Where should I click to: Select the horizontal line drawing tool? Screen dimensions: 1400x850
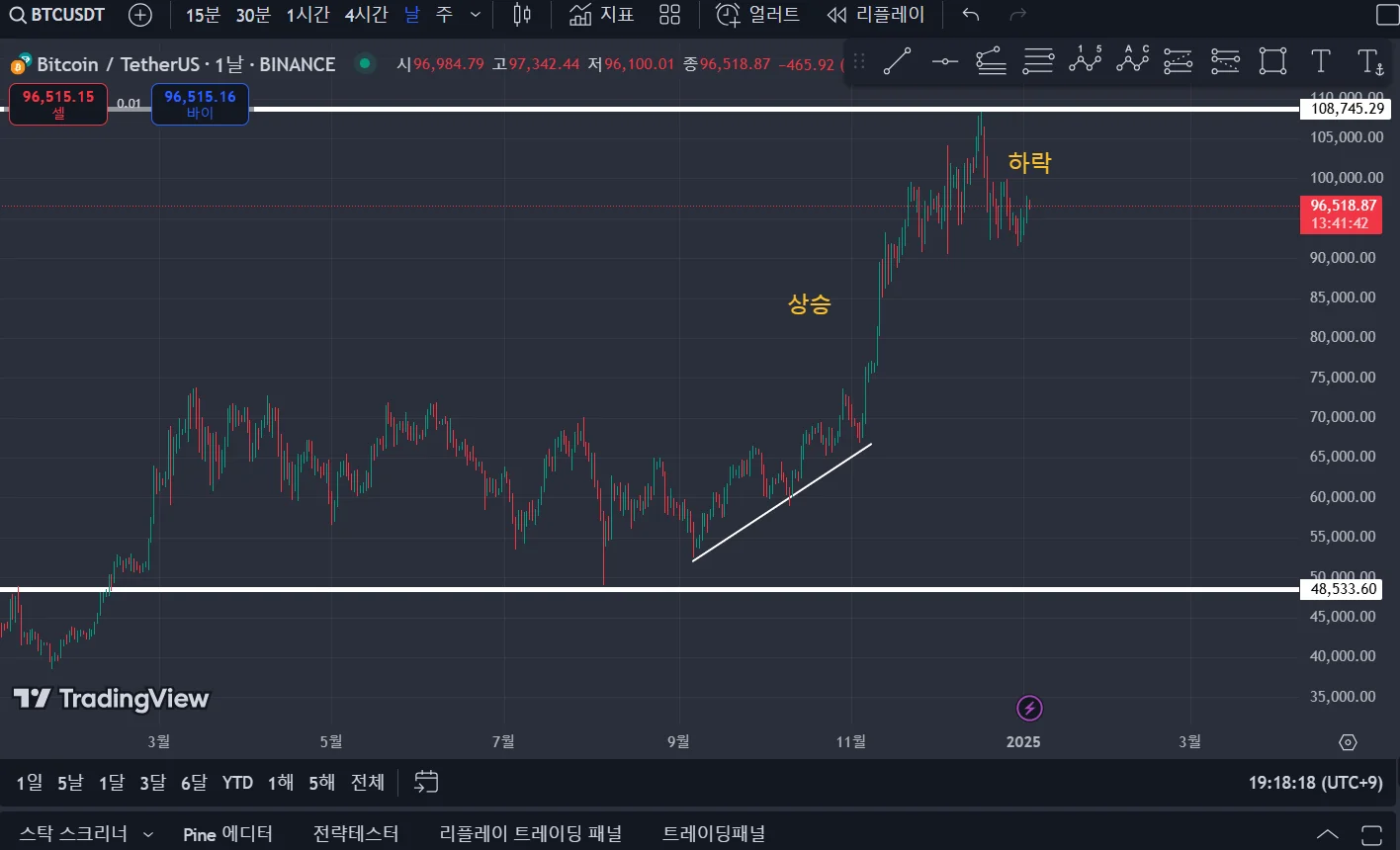click(944, 61)
